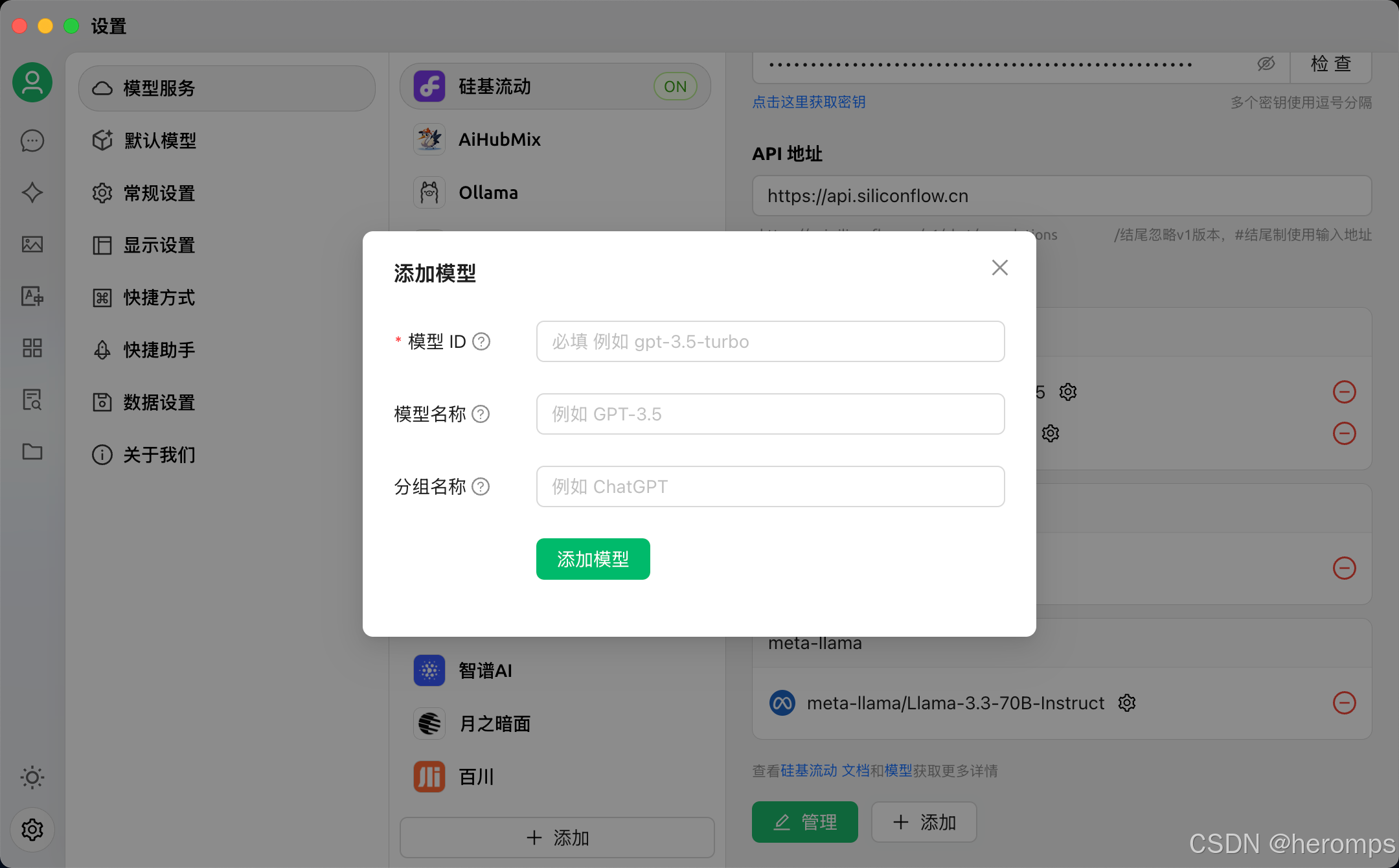1399x868 pixels.
Task: Click the green 添加模型 button
Action: point(593,559)
